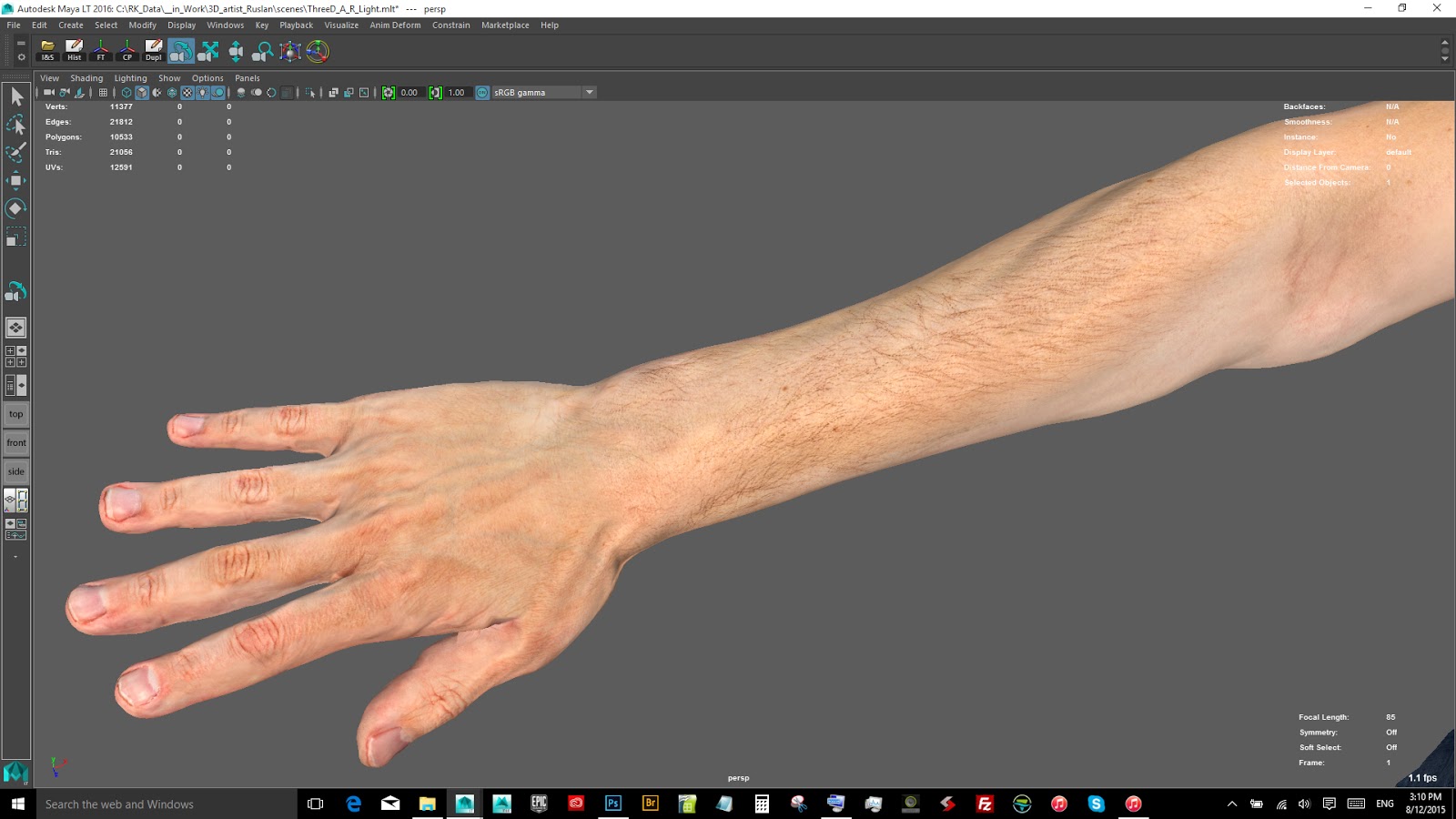Click the Hist shelf button
The image size is (1456, 819).
(74, 51)
